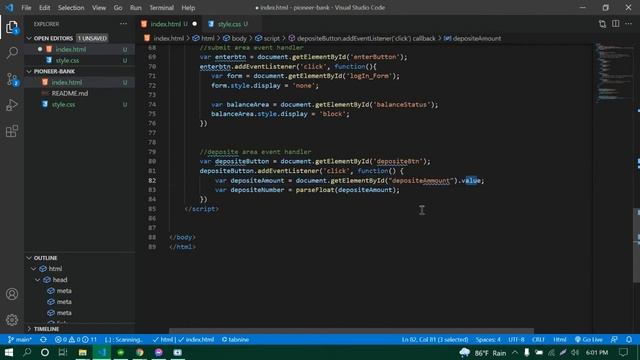Split the editor to the right
Screen dimensions: 640x360
[616, 24]
